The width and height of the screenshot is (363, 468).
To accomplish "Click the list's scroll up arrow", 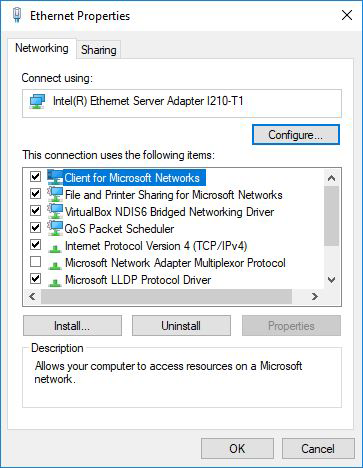I will [331, 178].
